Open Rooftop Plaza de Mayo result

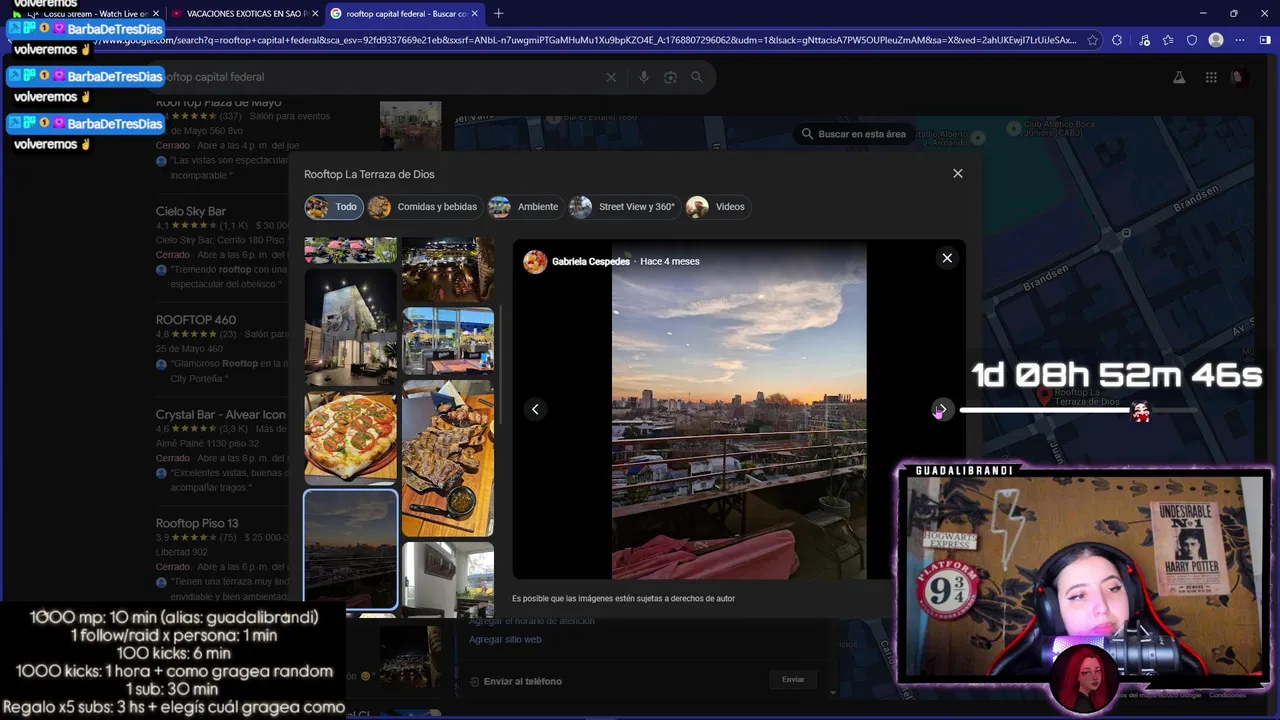[219, 103]
